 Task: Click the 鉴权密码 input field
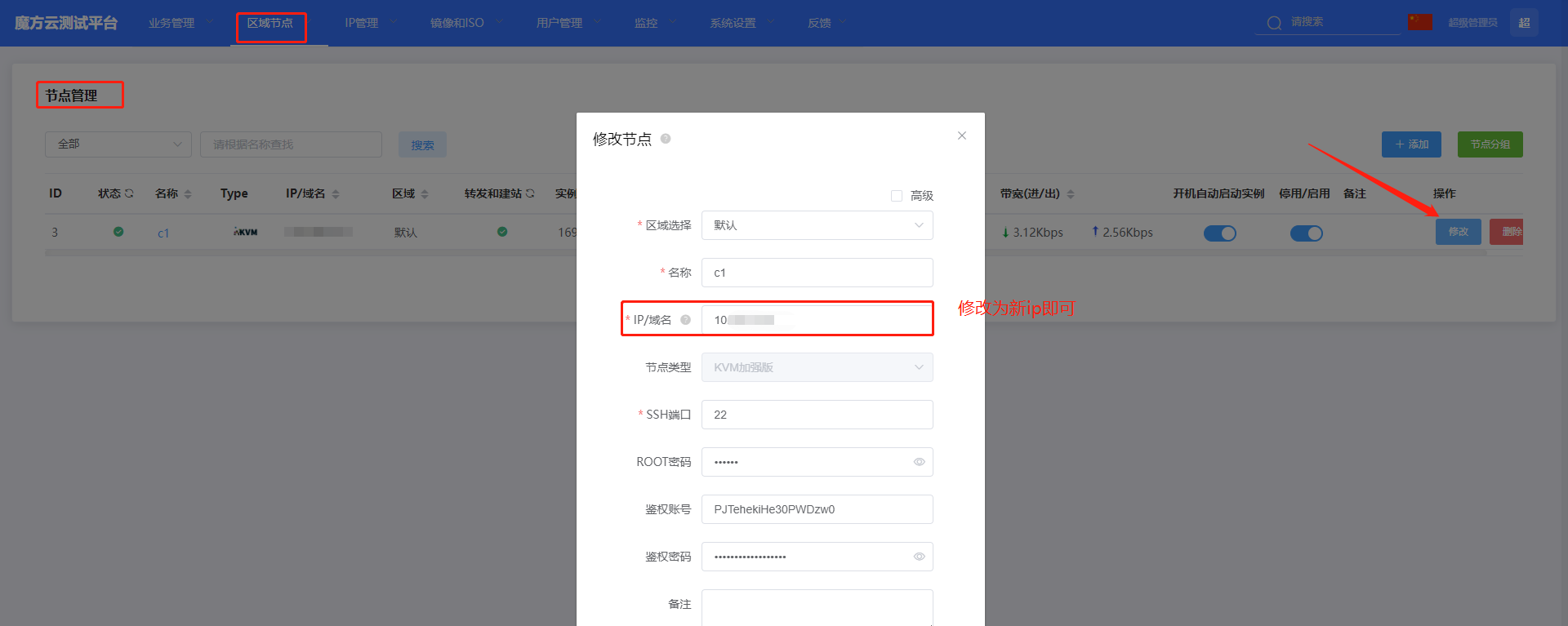pos(817,557)
